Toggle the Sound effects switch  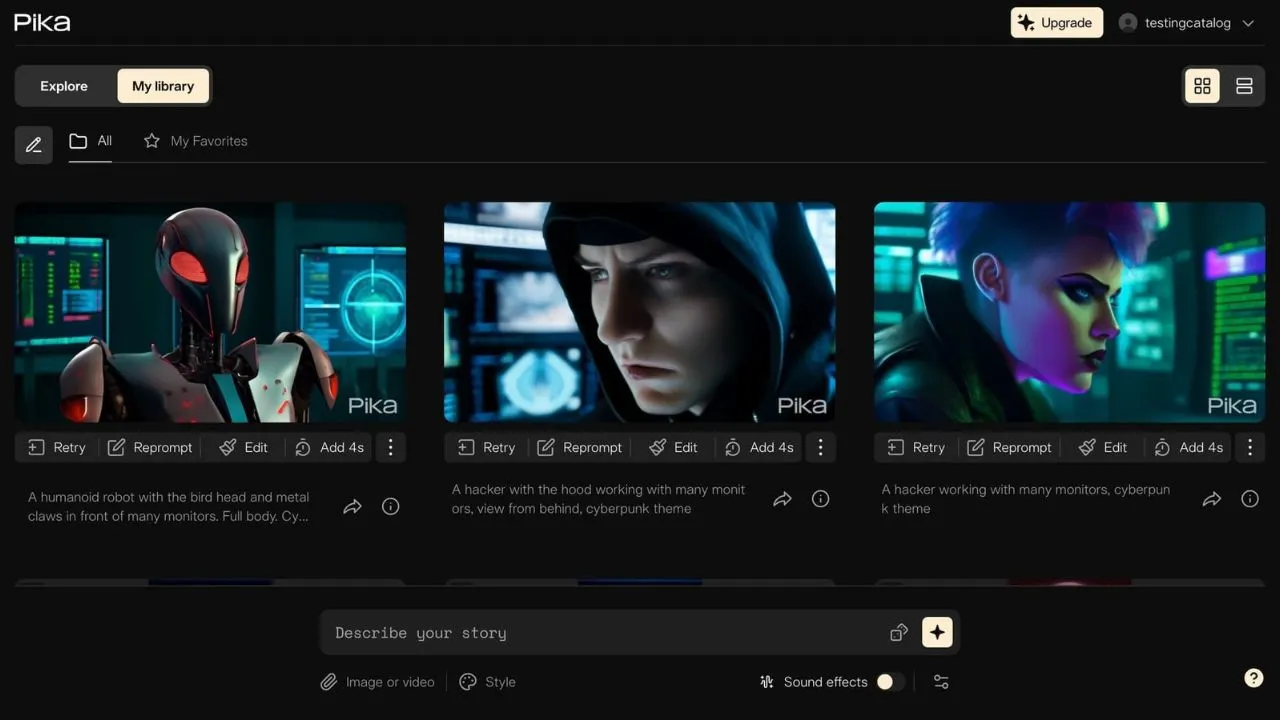click(890, 682)
